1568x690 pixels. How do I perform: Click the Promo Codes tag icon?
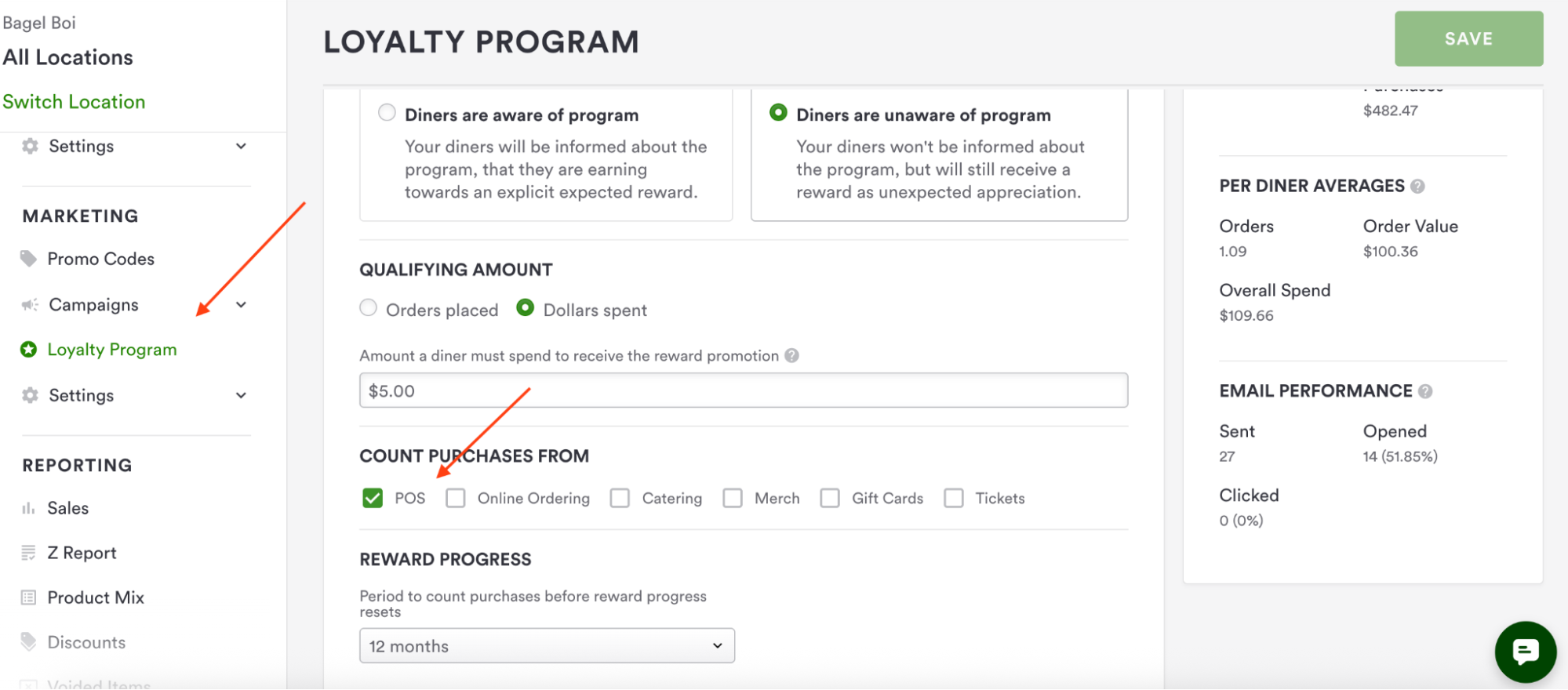click(29, 259)
